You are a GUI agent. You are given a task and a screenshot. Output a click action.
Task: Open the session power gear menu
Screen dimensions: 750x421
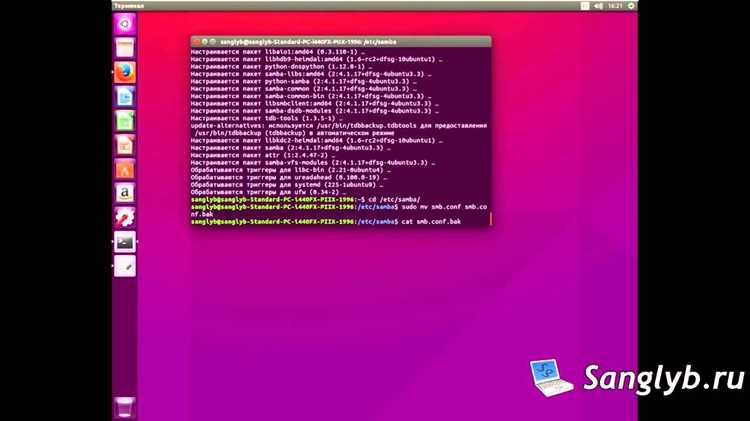tap(631, 6)
